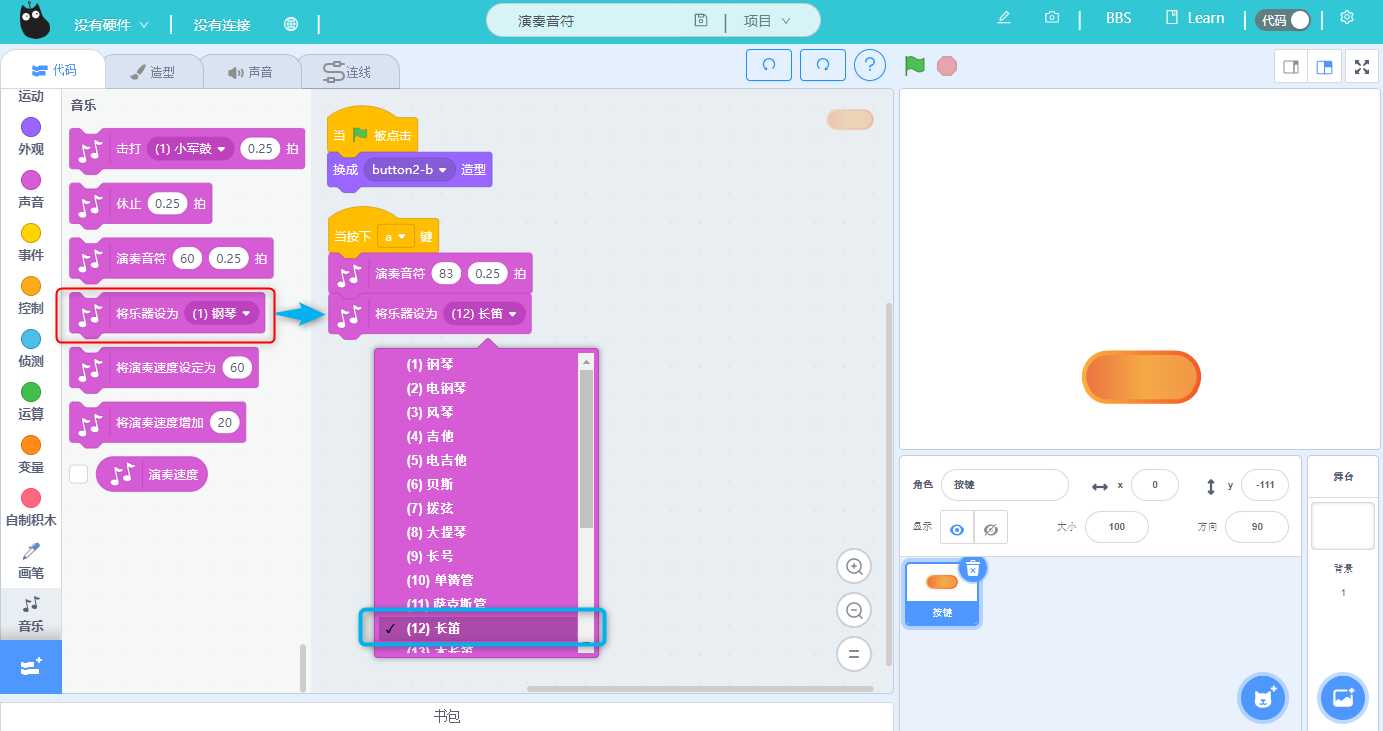Open the (1) 小军鼓 drum dropdown

189,148
